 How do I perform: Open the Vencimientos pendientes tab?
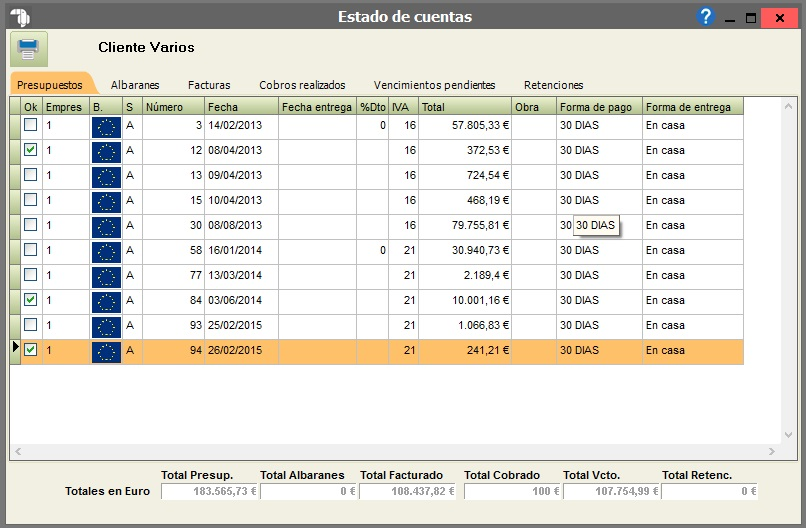434,85
